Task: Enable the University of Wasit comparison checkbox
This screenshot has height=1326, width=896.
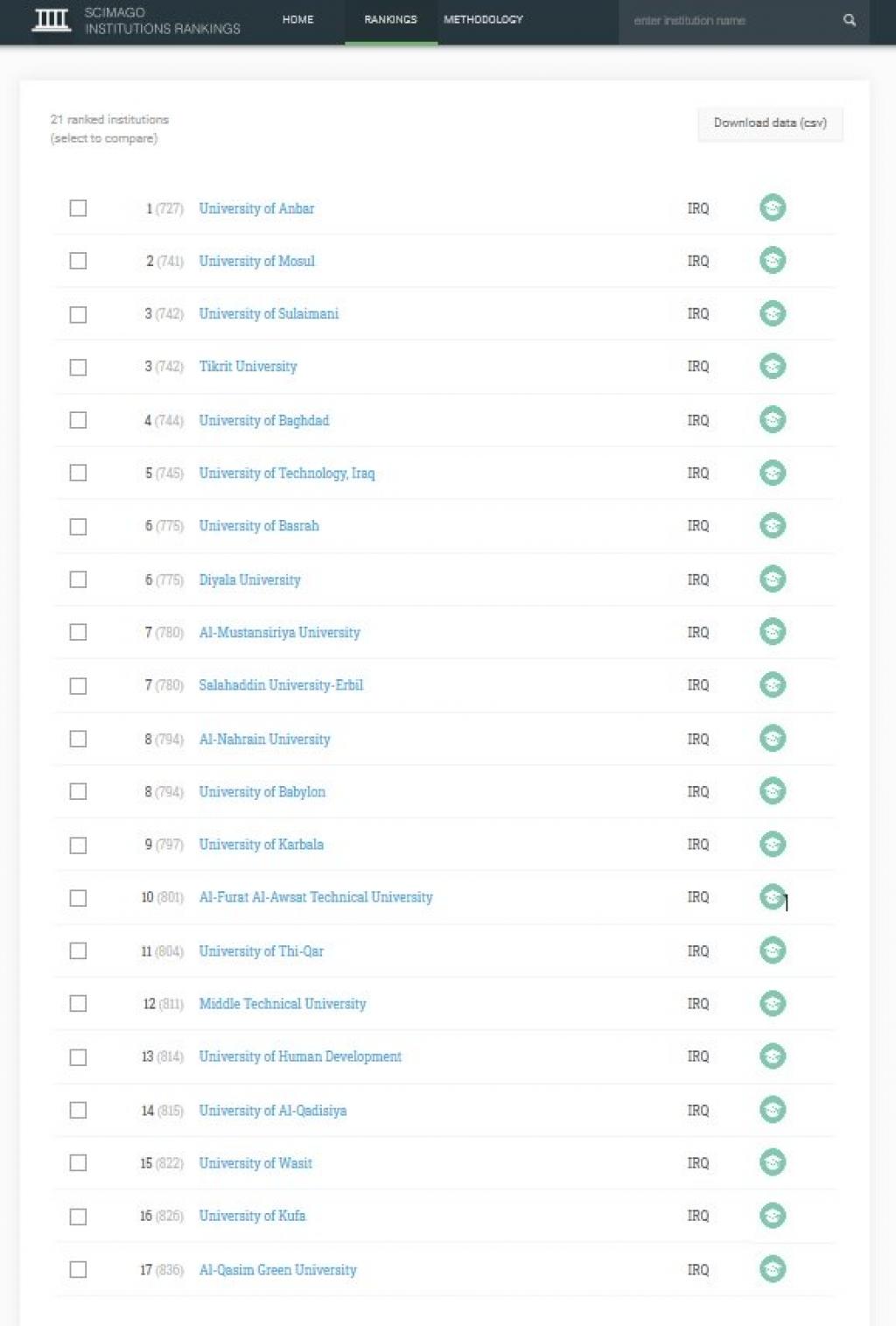Action: pyautogui.click(x=78, y=1162)
